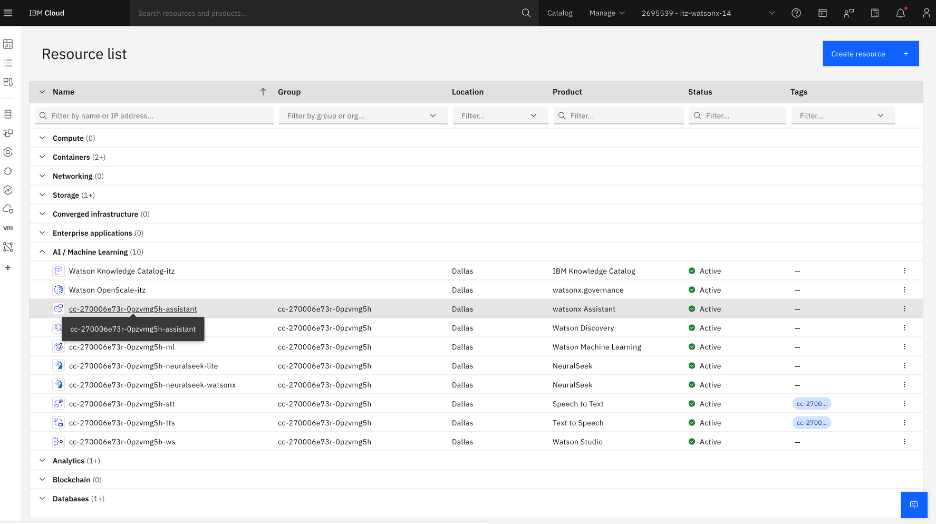
Task: Open the hamburger navigation menu
Action: tap(9, 13)
